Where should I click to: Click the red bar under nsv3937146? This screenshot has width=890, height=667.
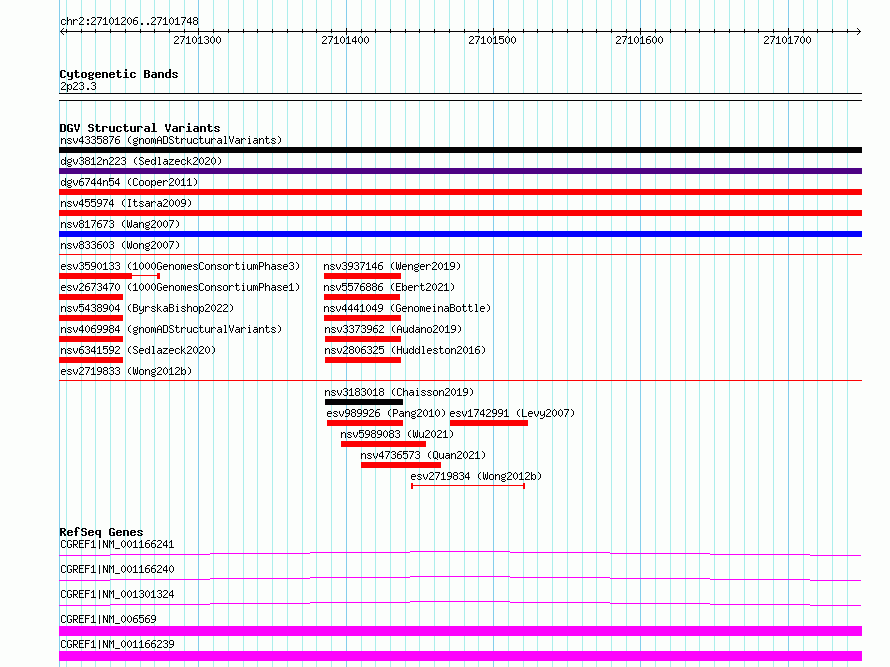[362, 276]
